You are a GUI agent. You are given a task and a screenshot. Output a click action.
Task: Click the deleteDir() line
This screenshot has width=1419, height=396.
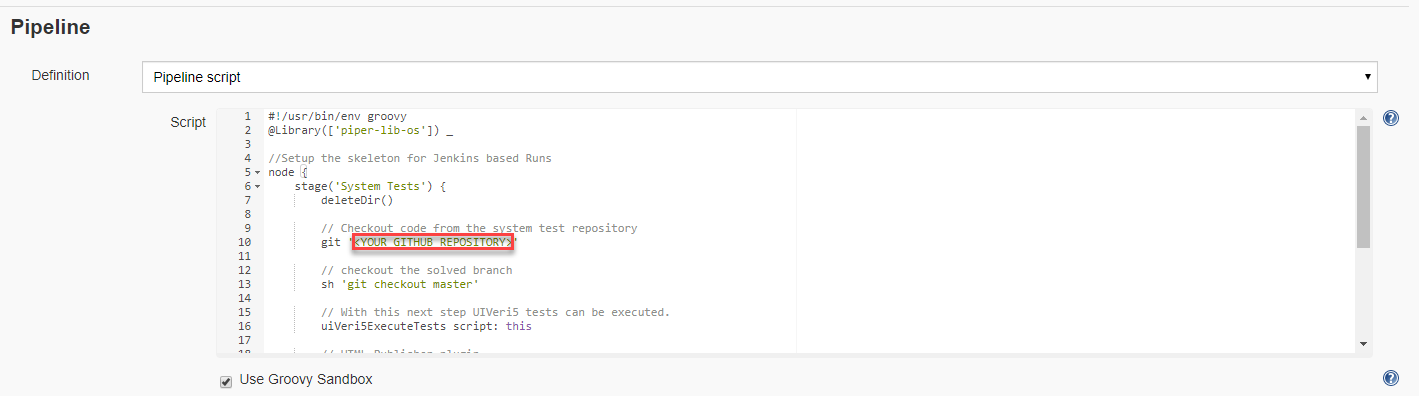357,200
